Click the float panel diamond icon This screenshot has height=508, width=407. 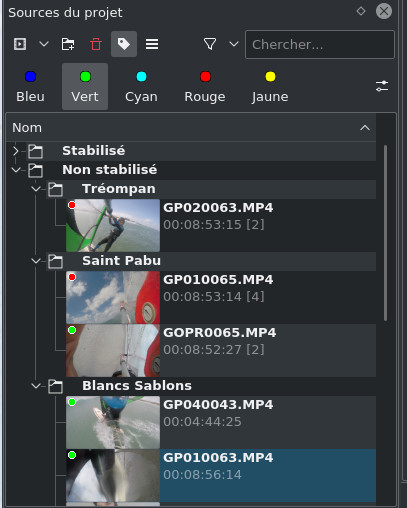point(361,11)
